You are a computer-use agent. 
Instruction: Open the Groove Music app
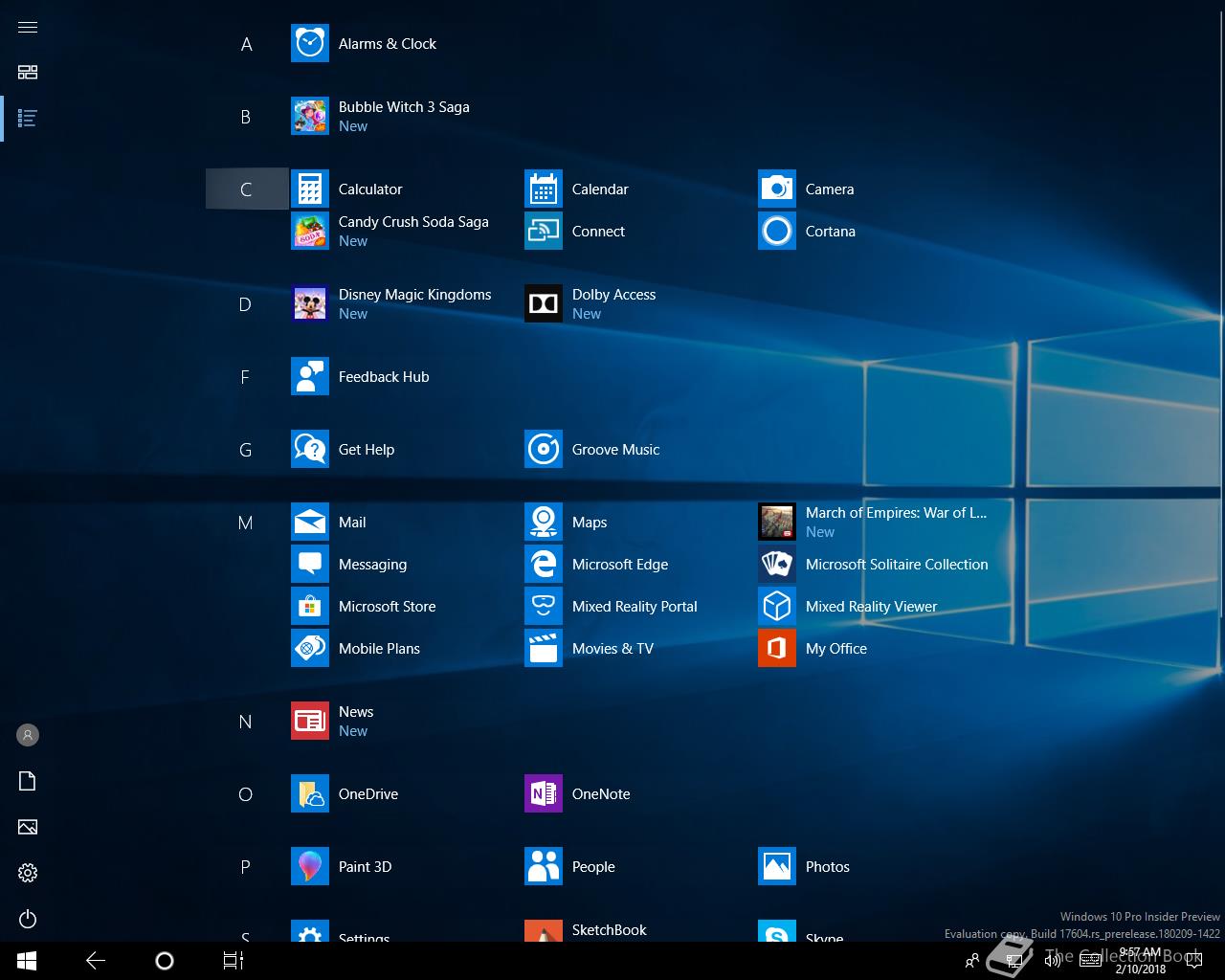click(591, 450)
